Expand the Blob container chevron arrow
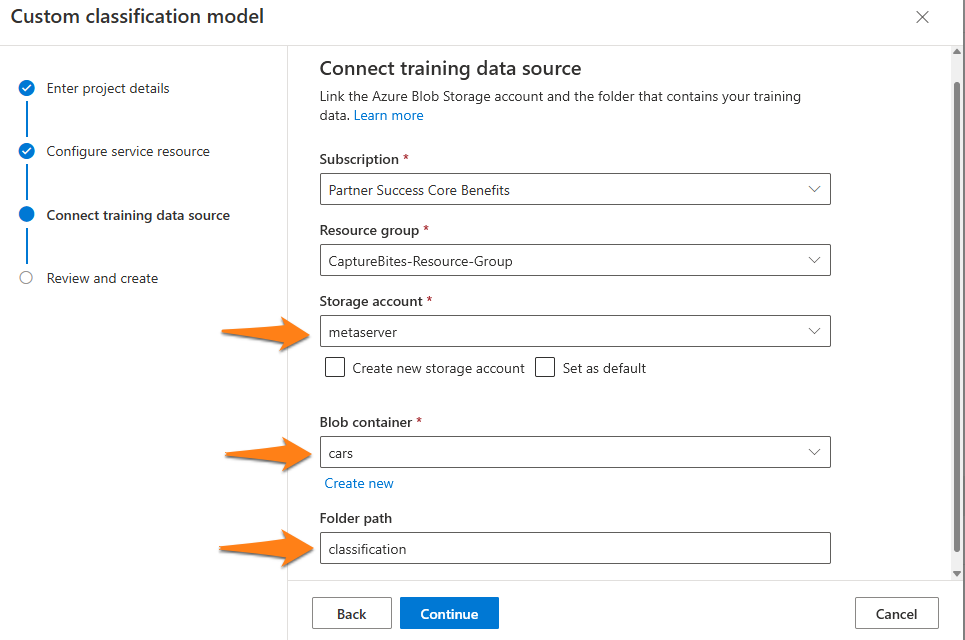This screenshot has height=640, width=965. pos(814,452)
